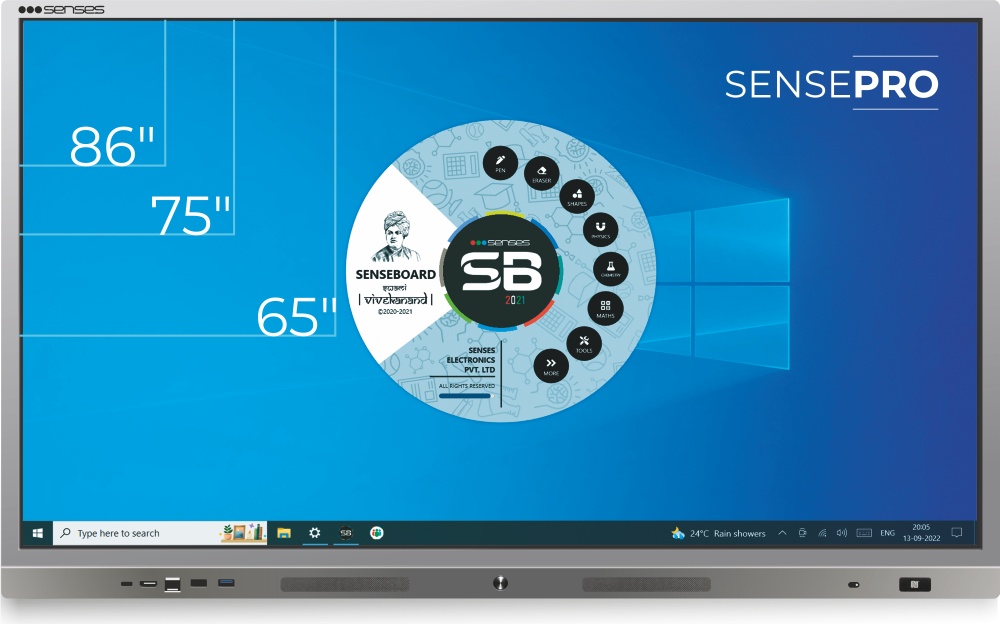Screen dimensions: 1000x624
Task: Expand hidden system tray icons
Action: coord(782,532)
